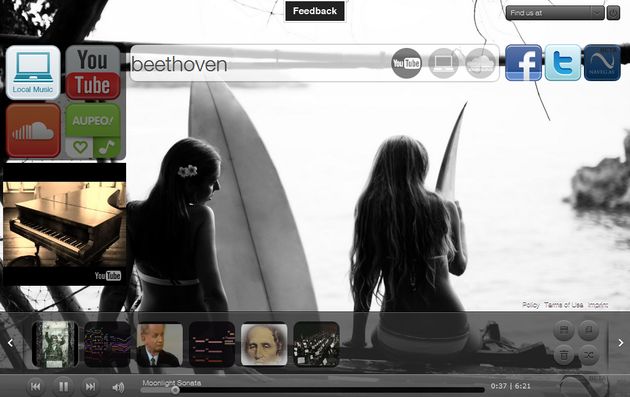The width and height of the screenshot is (630, 397).
Task: Select the statue playlist thumbnail
Action: [55, 344]
